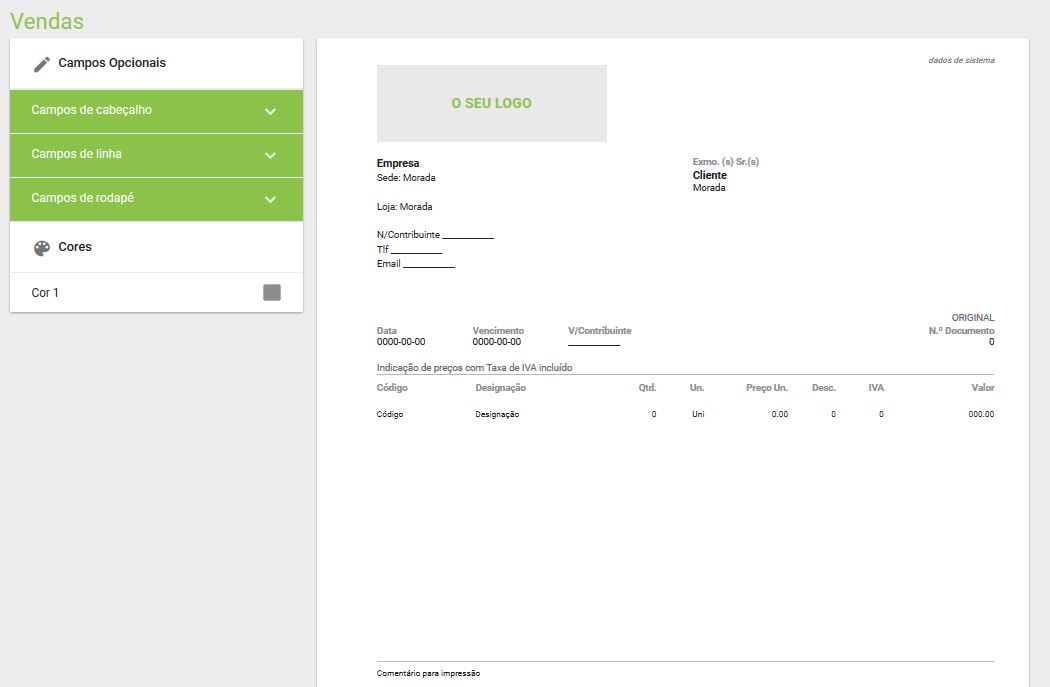Click the Preço Un. column header
The height and width of the screenshot is (687, 1050).
(767, 388)
